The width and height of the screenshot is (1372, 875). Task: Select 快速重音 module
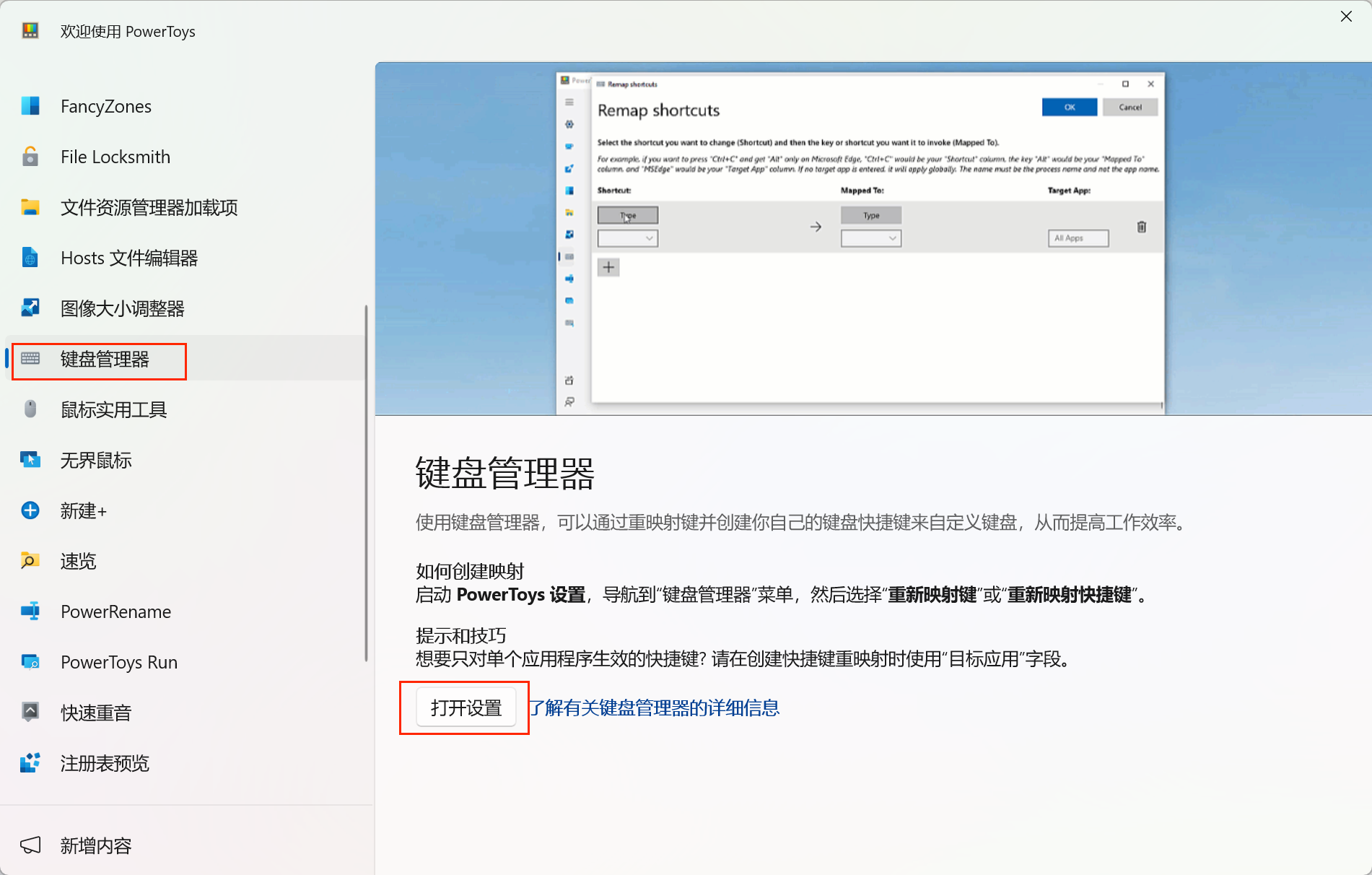point(186,713)
